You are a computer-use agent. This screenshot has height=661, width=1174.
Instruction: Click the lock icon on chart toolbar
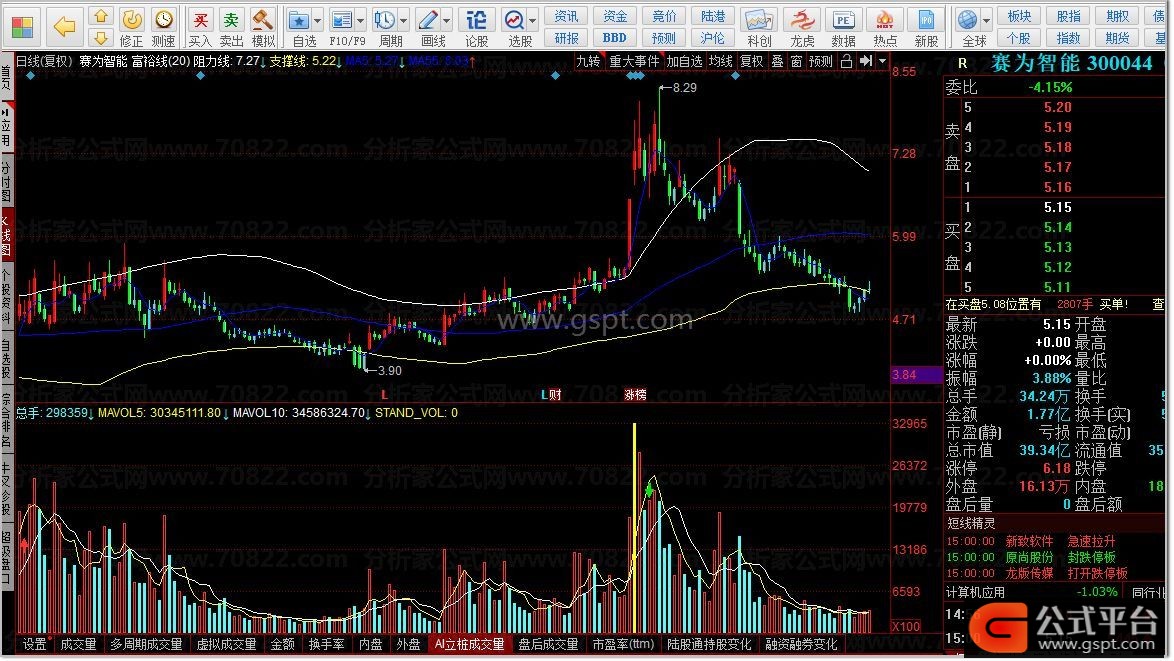846,61
